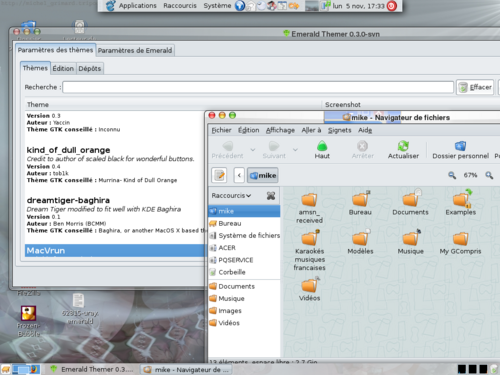Click the Effacer button

[475, 87]
